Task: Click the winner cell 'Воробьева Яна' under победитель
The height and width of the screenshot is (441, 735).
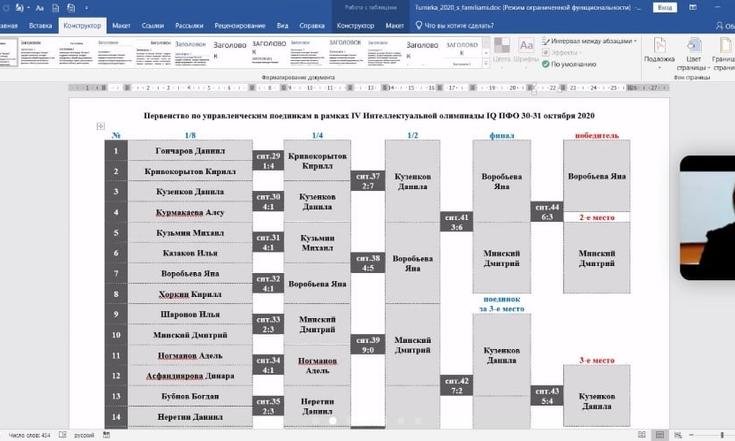Action: coord(597,176)
